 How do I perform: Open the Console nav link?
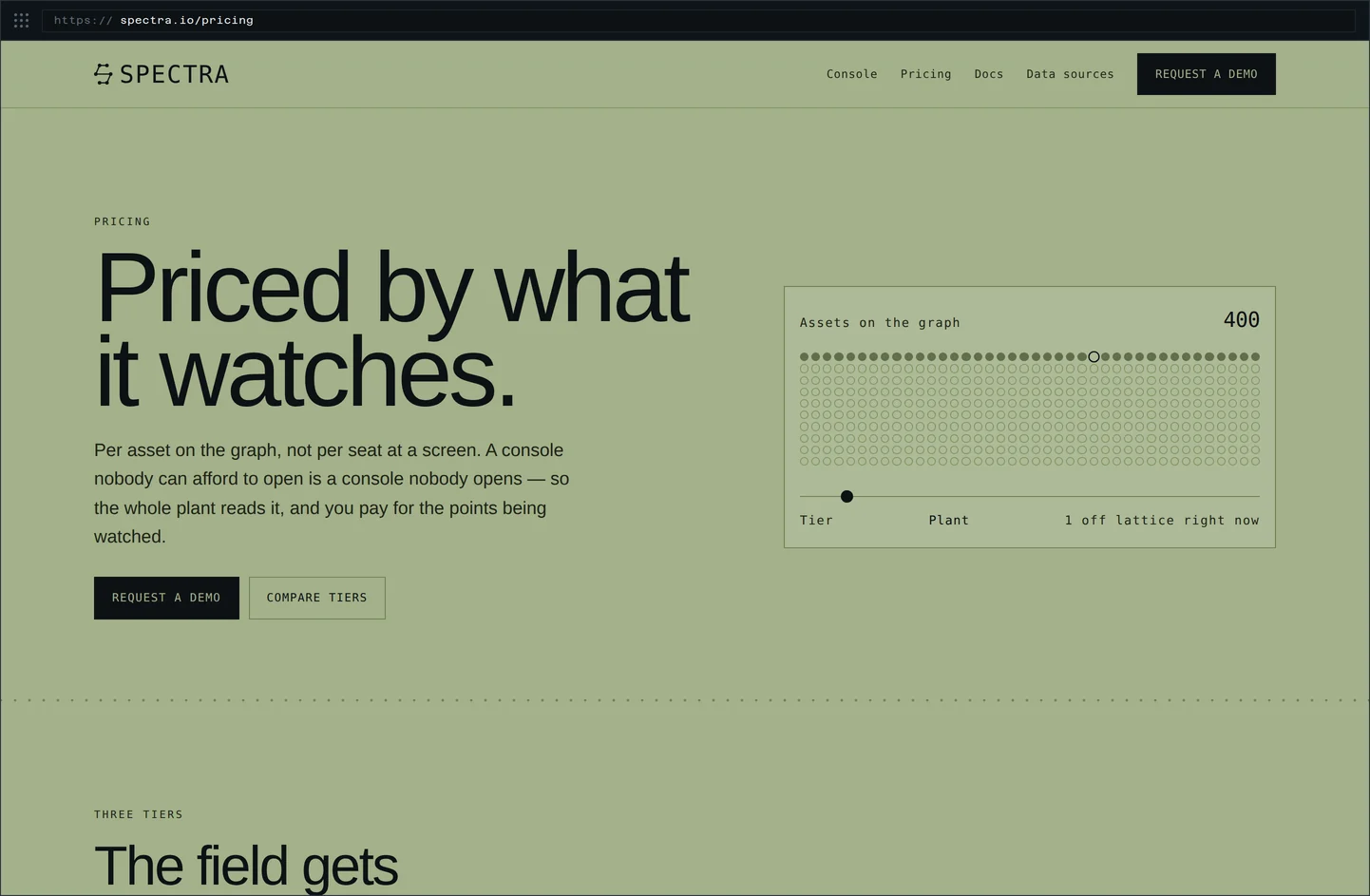coord(852,74)
